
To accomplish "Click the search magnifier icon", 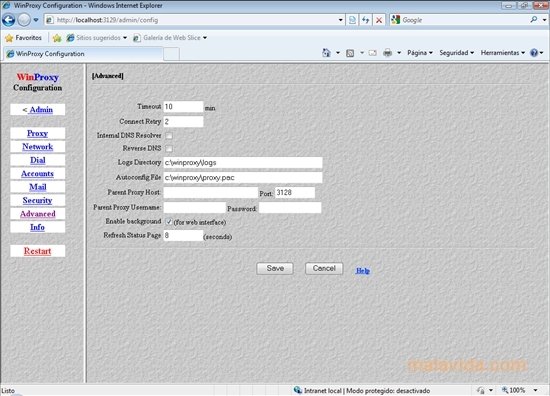I will [x=534, y=20].
